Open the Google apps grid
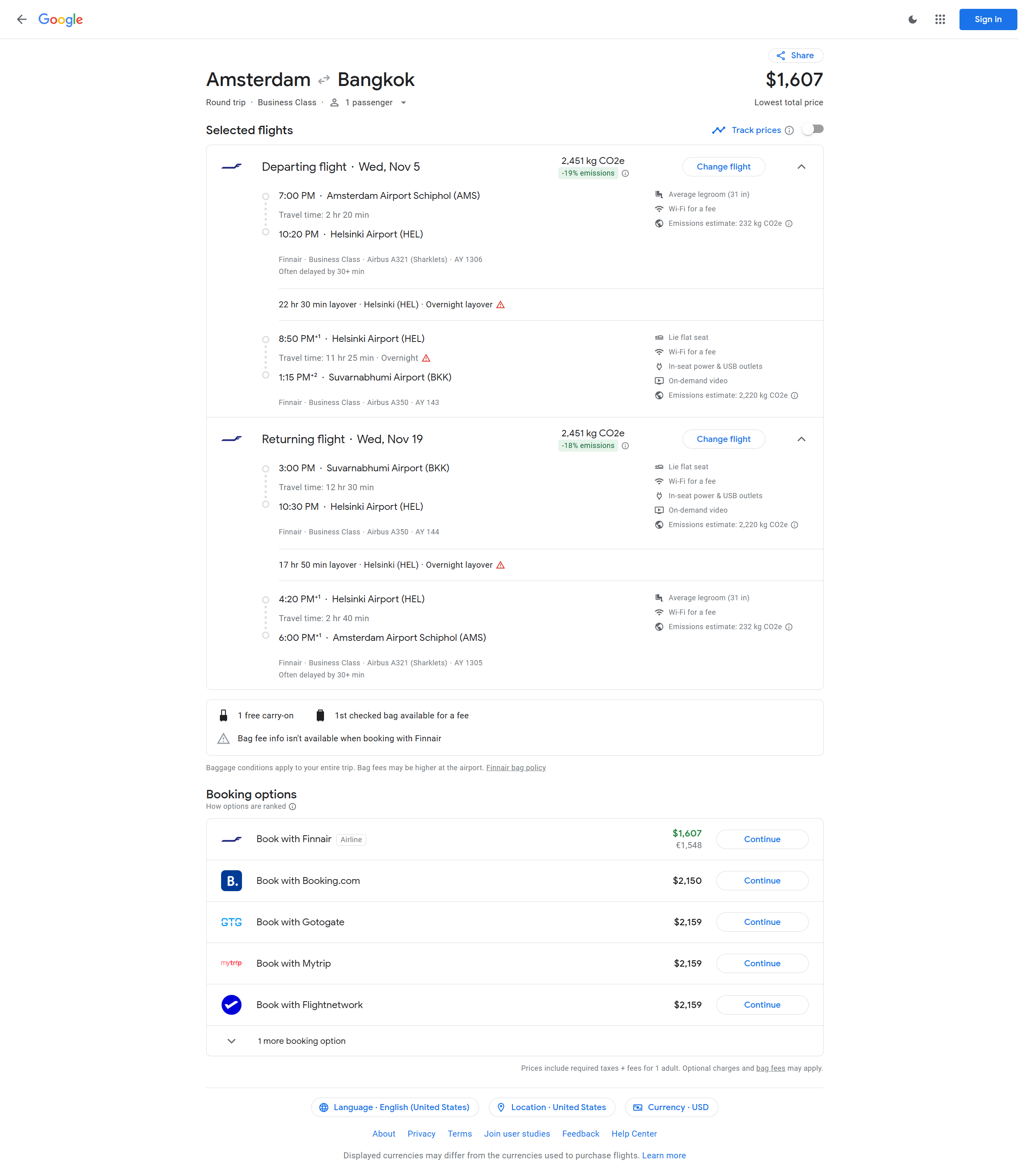The width and height of the screenshot is (1019, 1176). click(x=939, y=19)
